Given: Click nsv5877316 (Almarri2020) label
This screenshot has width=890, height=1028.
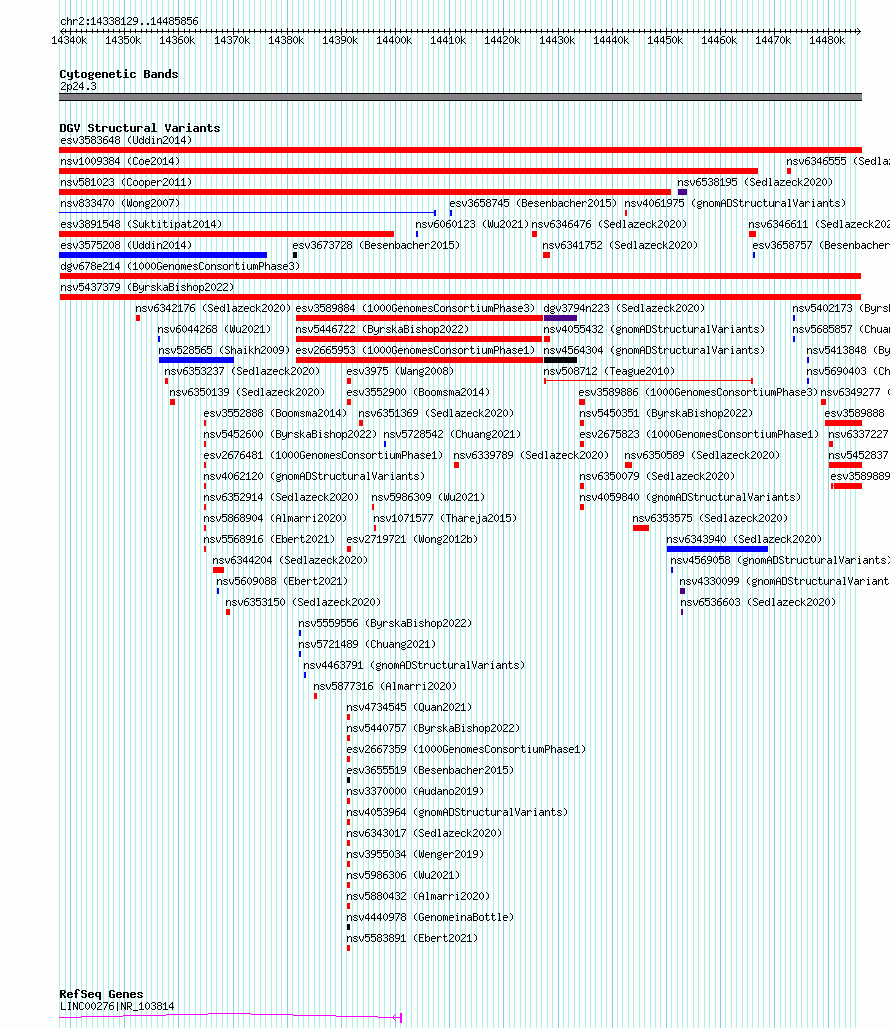Looking at the screenshot, I should tap(385, 686).
